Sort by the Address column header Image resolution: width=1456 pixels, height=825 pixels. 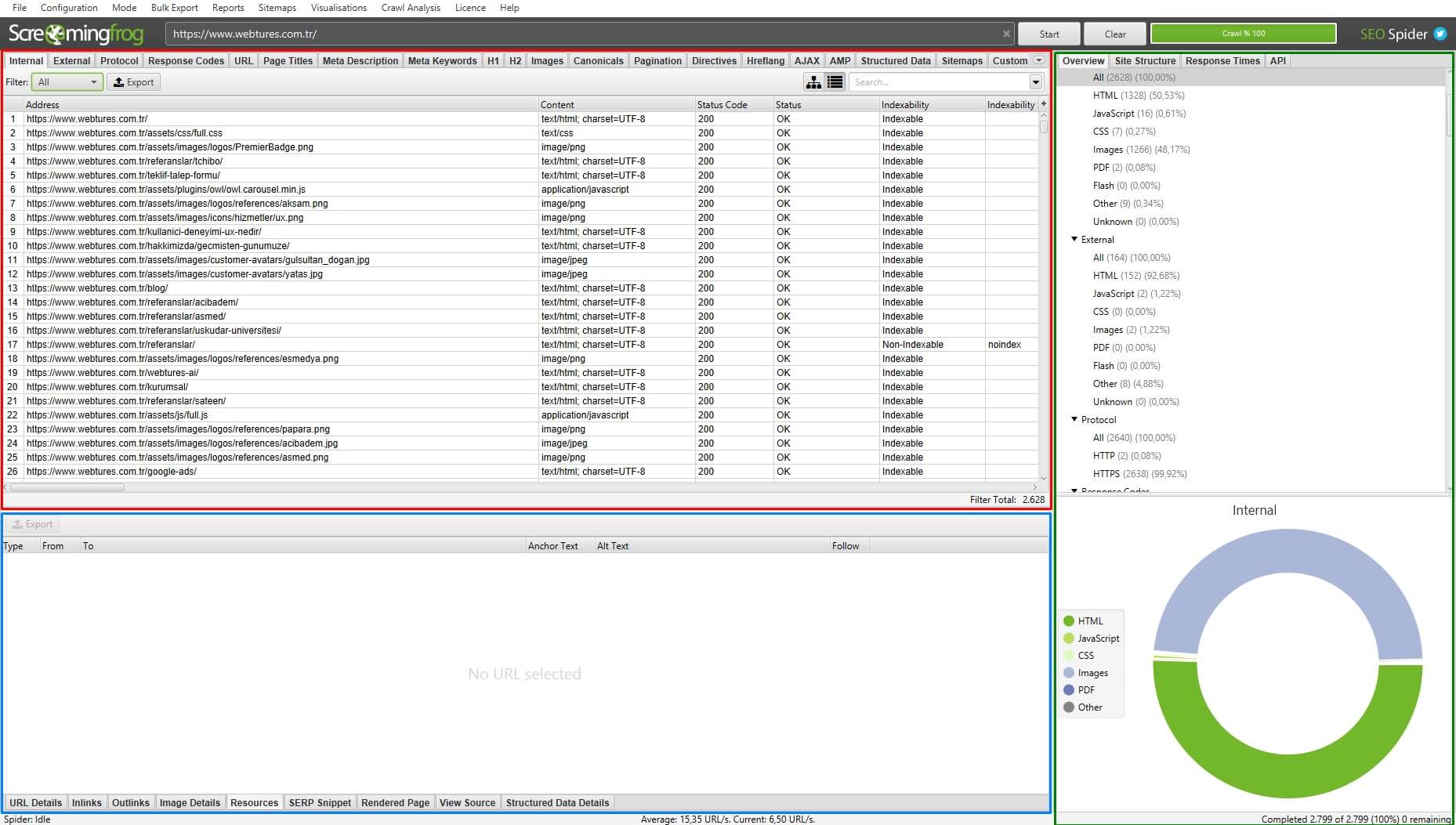[281, 104]
